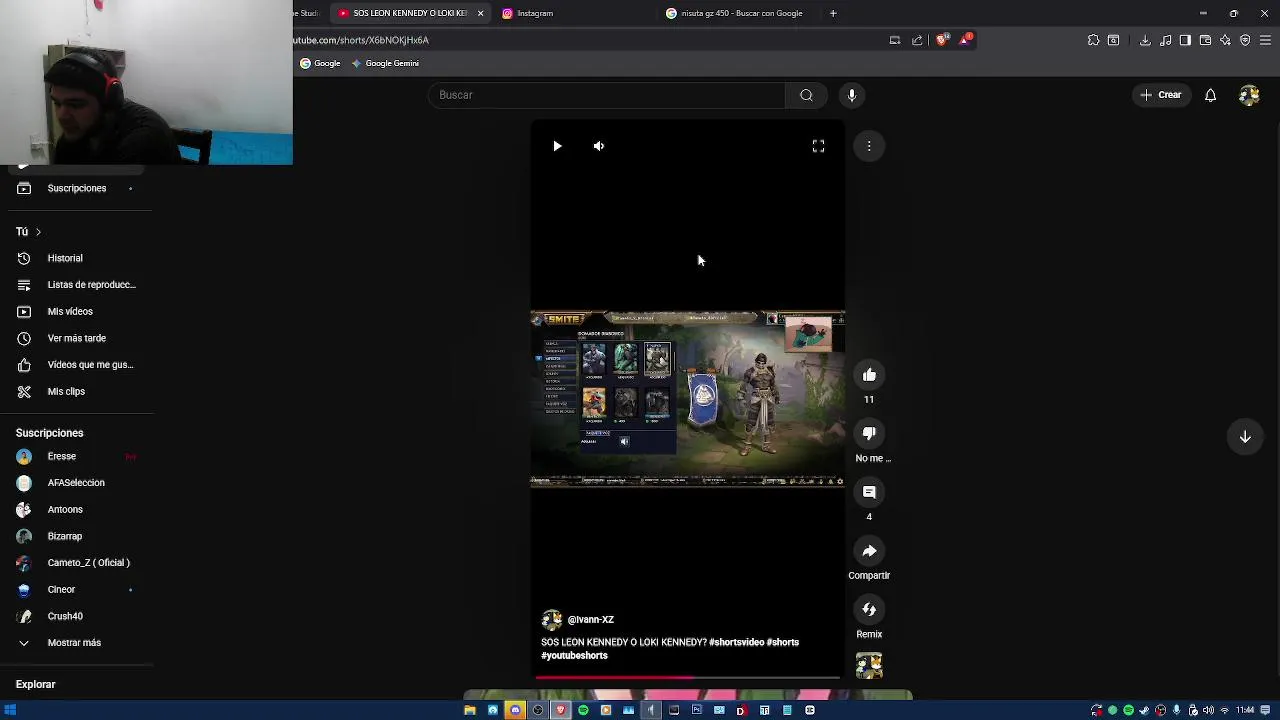The height and width of the screenshot is (720, 1280).
Task: Dislike the short with thumbs down
Action: [x=869, y=433]
